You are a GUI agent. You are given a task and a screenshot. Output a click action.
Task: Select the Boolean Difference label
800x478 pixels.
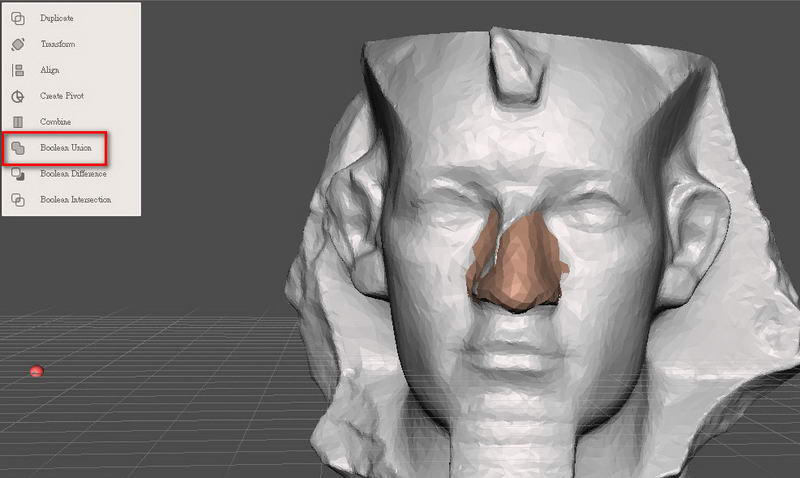73,174
